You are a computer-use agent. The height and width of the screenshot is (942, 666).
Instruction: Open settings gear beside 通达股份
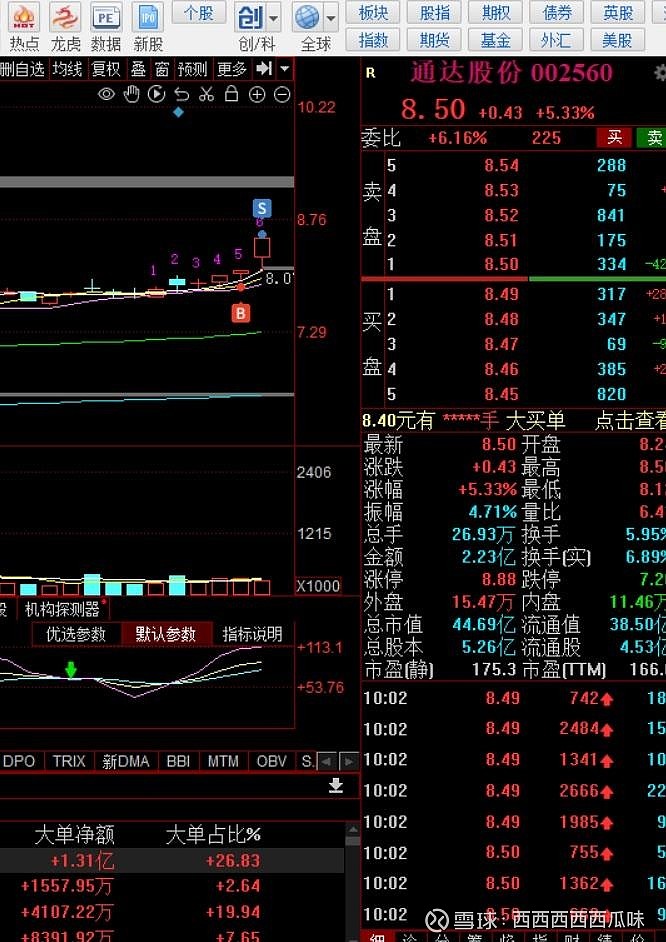[x=659, y=73]
